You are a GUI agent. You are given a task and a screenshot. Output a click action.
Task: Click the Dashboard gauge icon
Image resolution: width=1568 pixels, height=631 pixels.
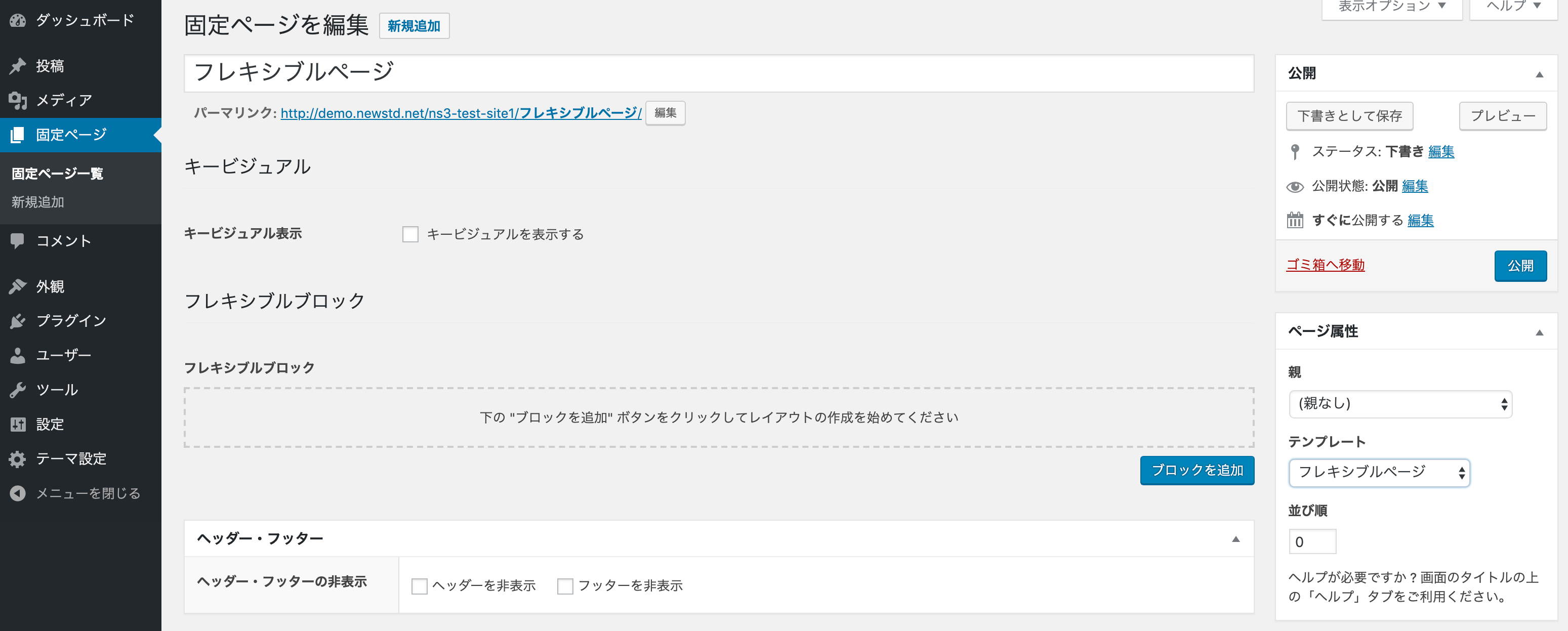click(x=18, y=21)
